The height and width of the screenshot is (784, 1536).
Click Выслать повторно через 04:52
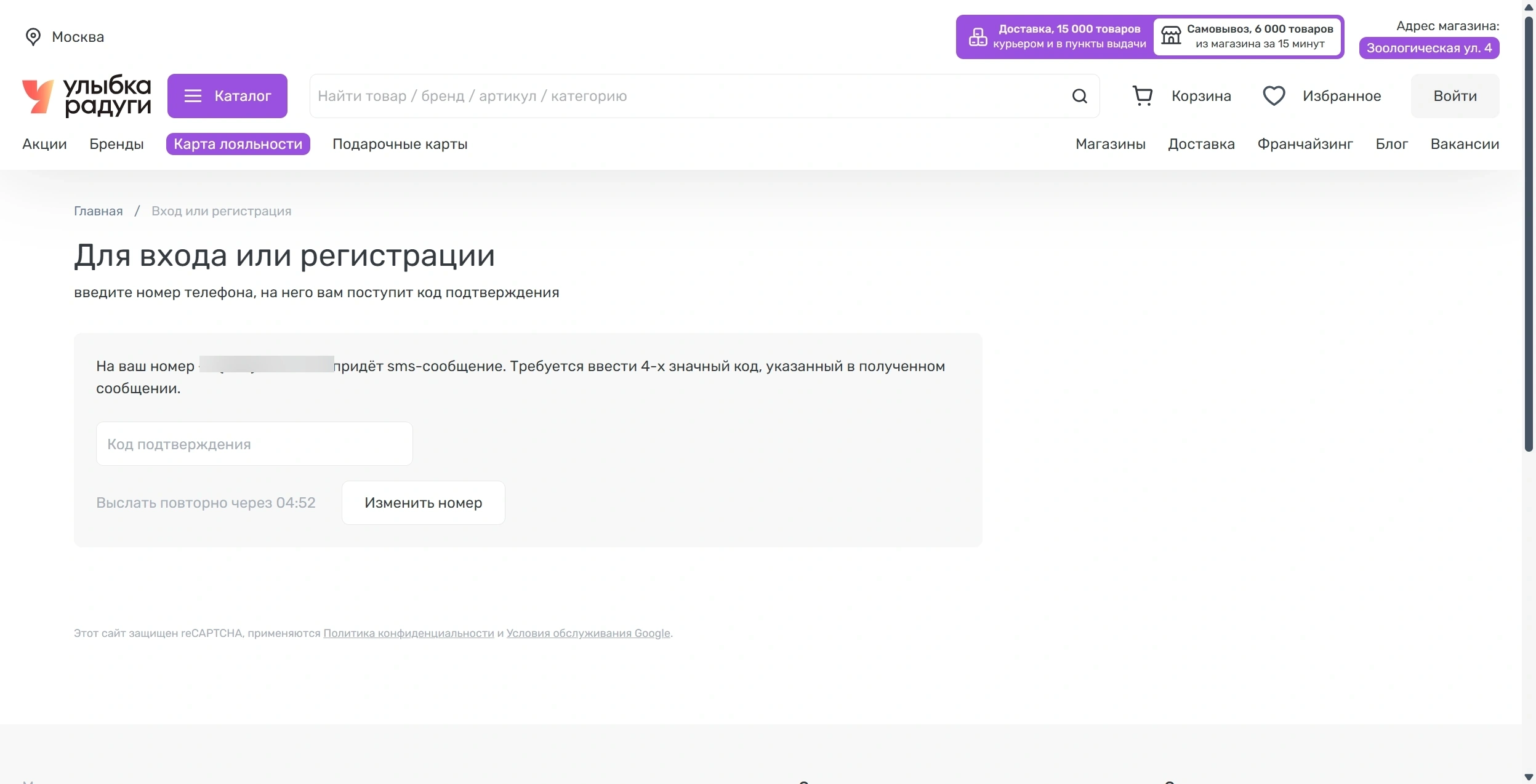pos(206,503)
